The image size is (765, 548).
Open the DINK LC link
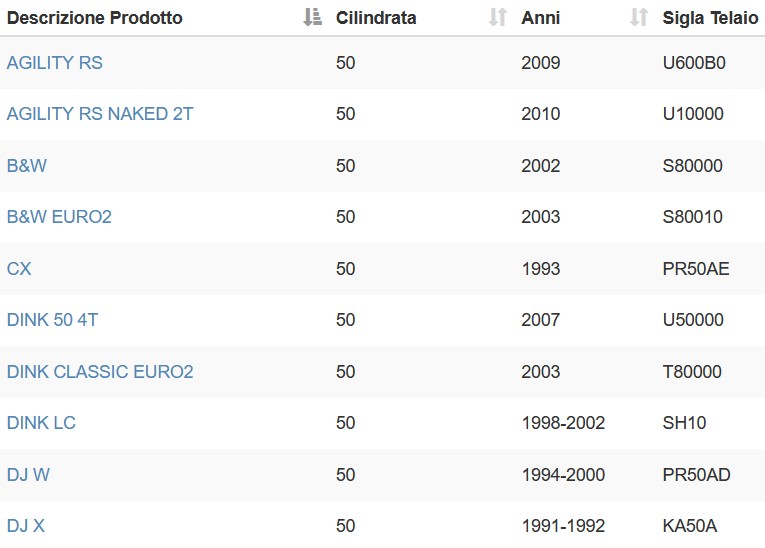[x=41, y=423]
